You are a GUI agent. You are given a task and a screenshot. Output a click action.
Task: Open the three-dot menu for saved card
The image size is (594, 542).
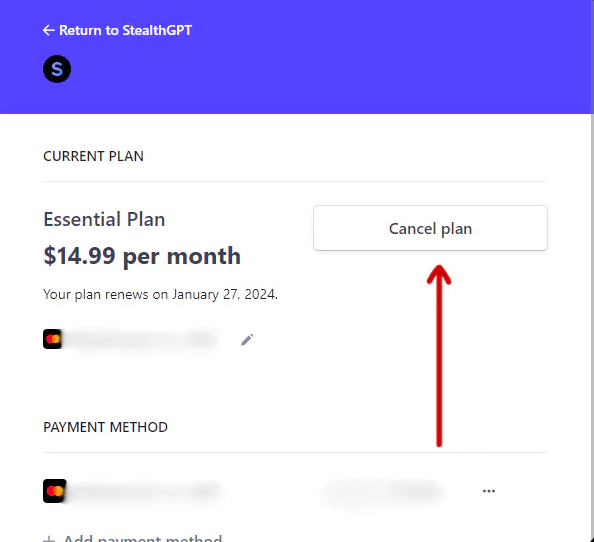coord(489,491)
